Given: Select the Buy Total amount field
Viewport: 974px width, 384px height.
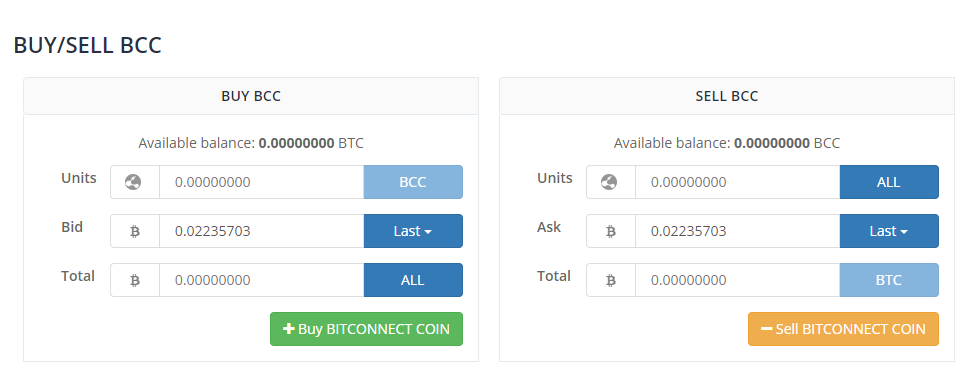Looking at the screenshot, I should pyautogui.click(x=262, y=280).
